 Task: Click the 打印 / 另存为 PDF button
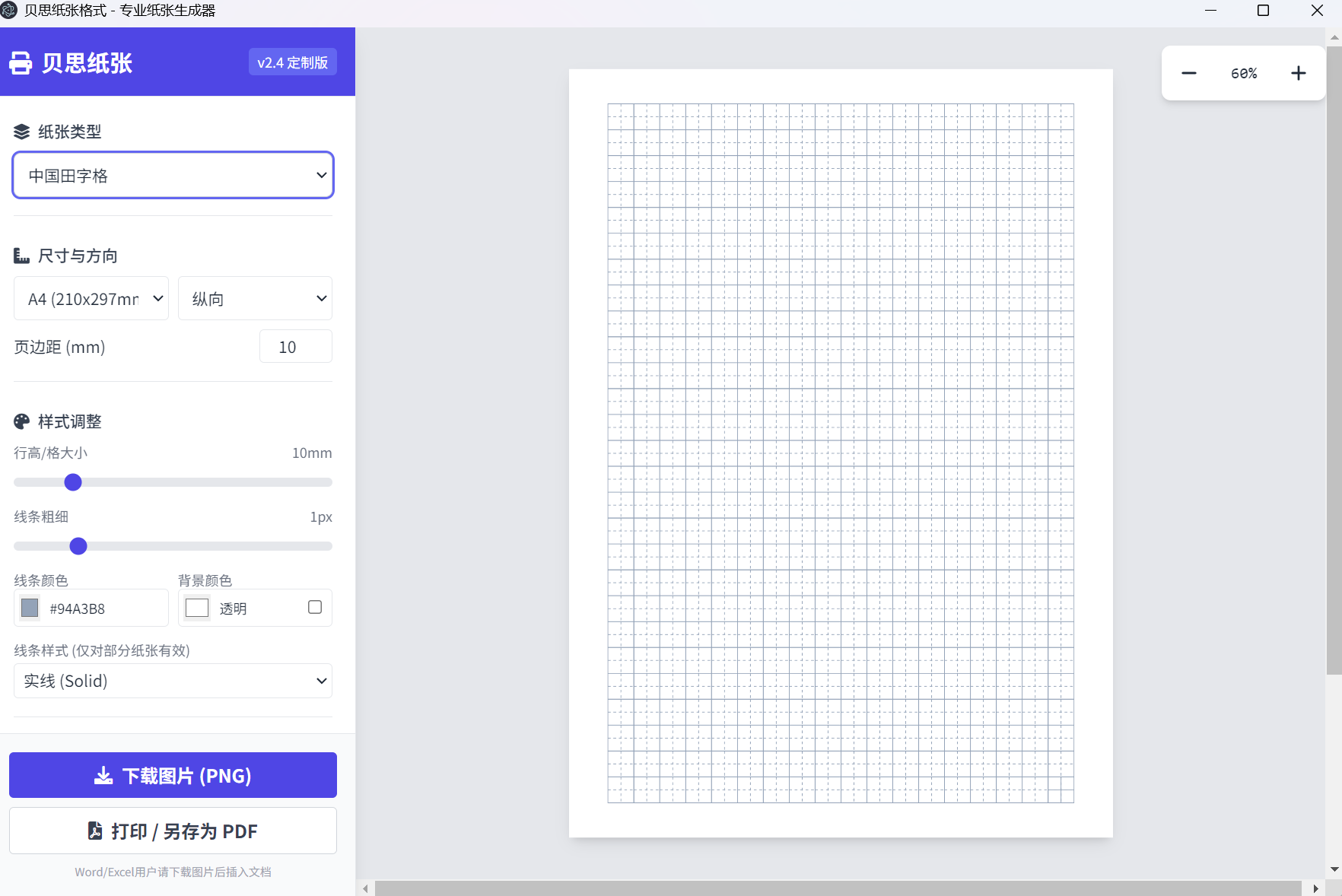(173, 831)
